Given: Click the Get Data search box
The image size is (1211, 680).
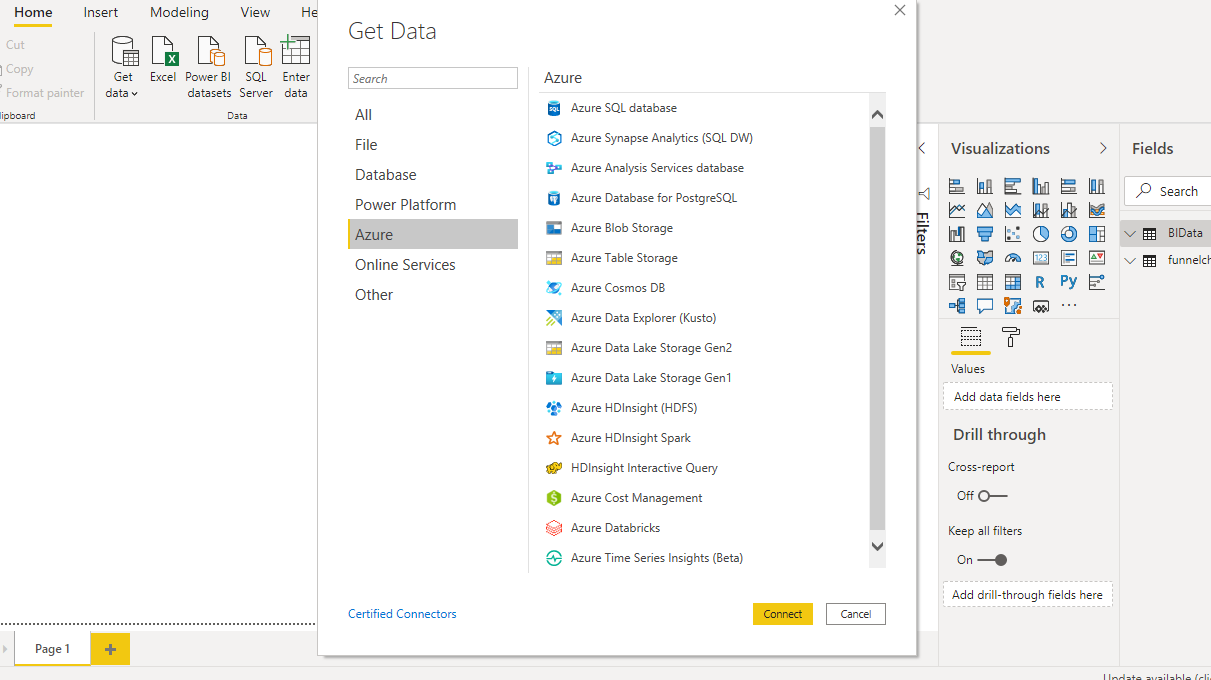Looking at the screenshot, I should click(432, 79).
